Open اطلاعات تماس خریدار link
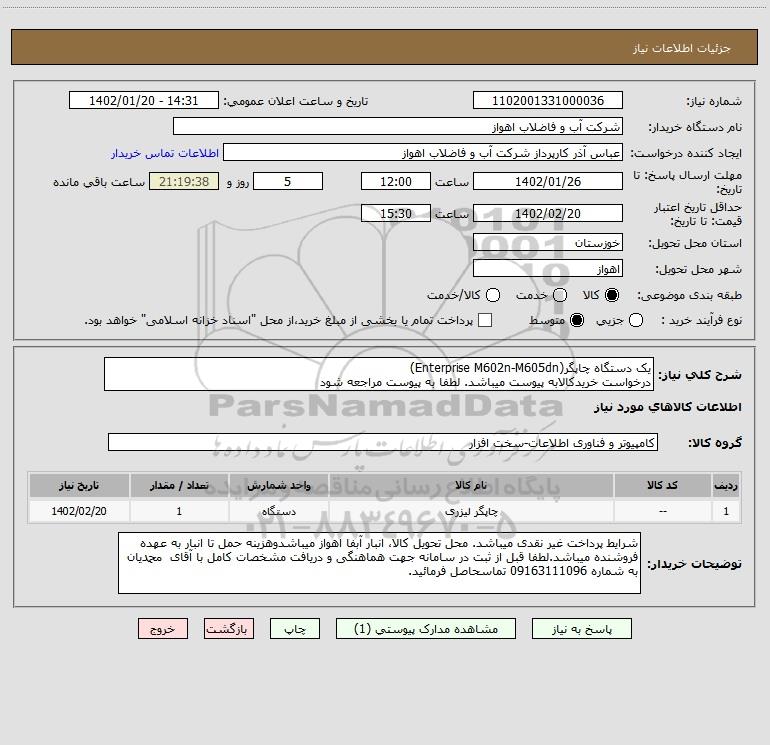The image size is (770, 745). [x=165, y=153]
